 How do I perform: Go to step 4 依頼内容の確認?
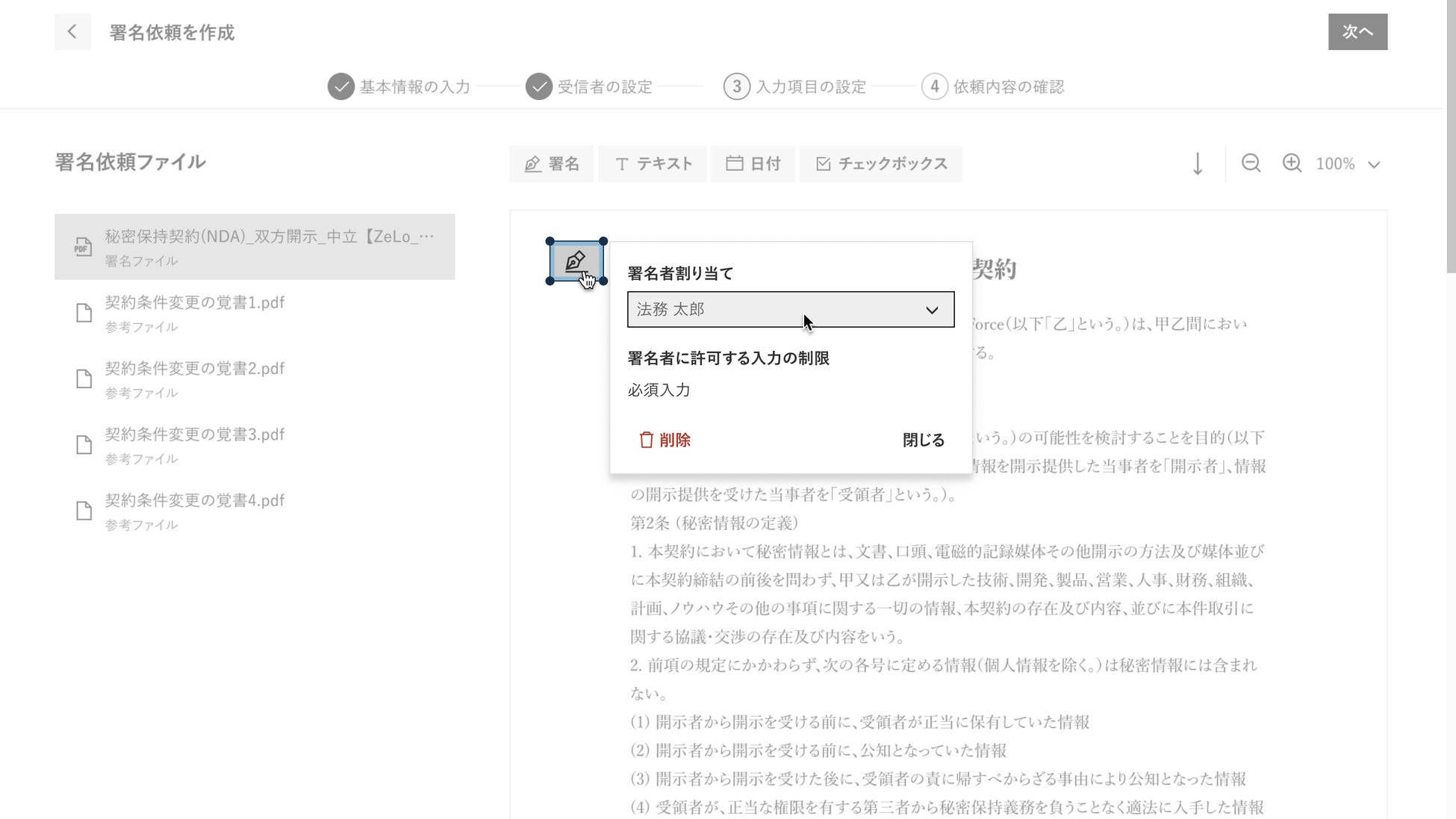993,87
